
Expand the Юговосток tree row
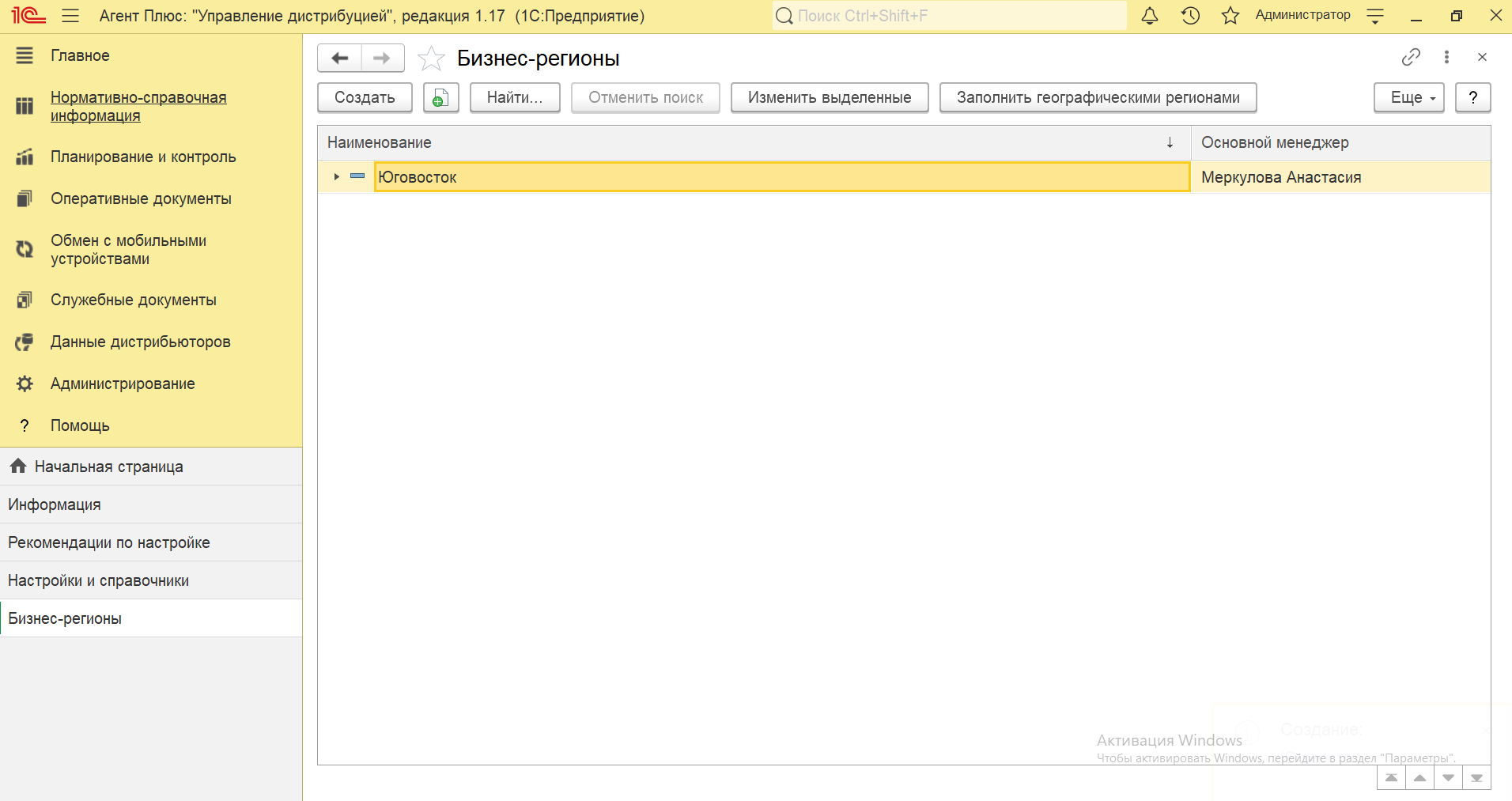point(337,177)
